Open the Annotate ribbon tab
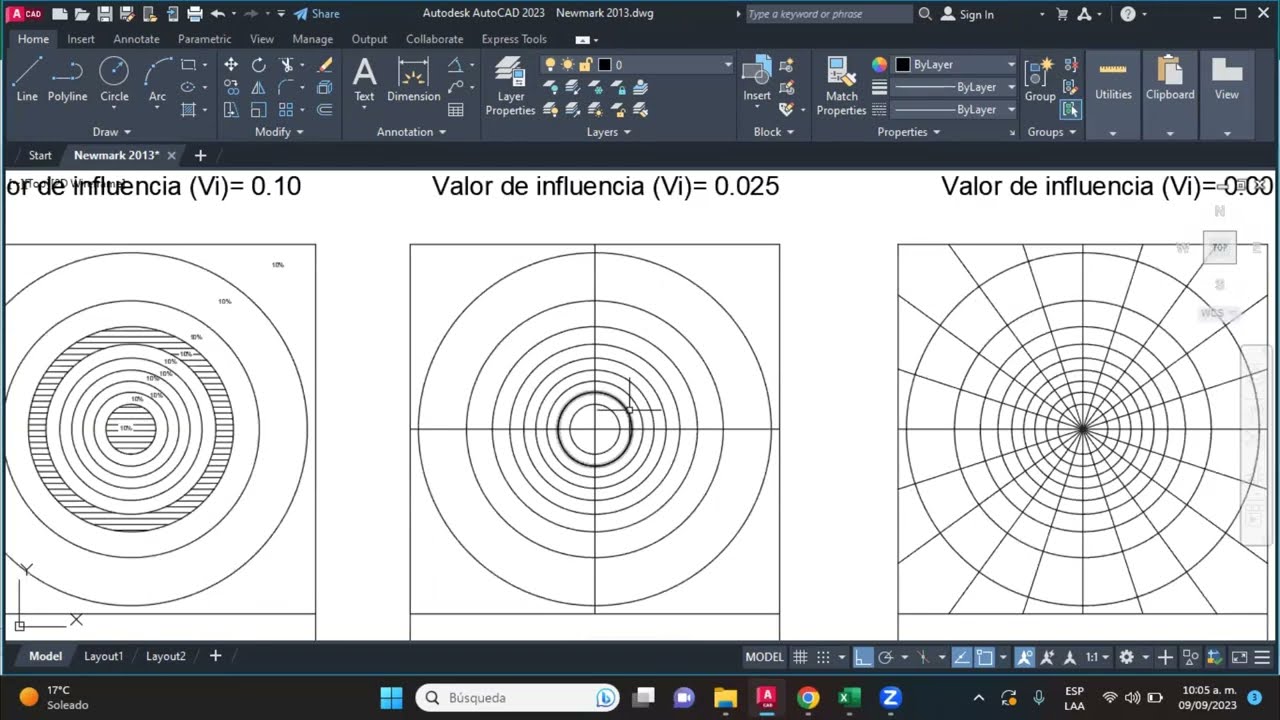 tap(136, 39)
